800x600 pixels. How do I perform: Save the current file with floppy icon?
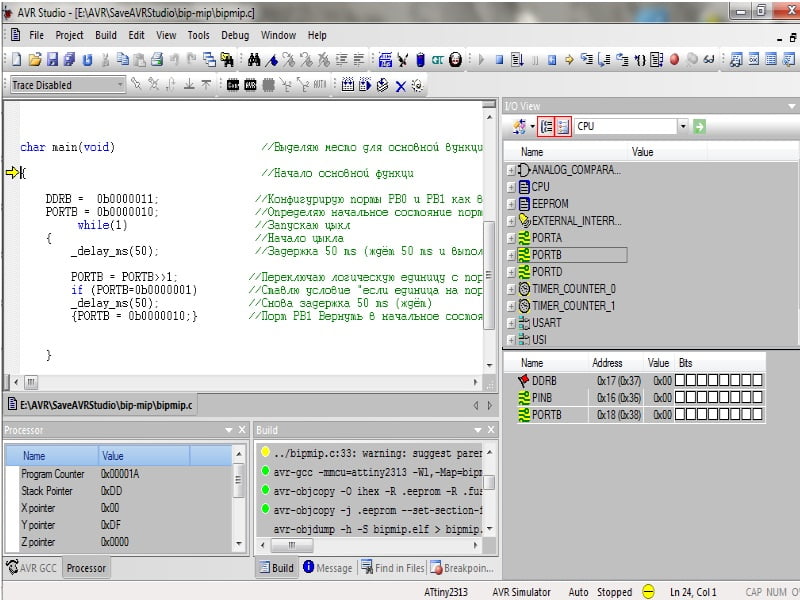click(x=52, y=60)
